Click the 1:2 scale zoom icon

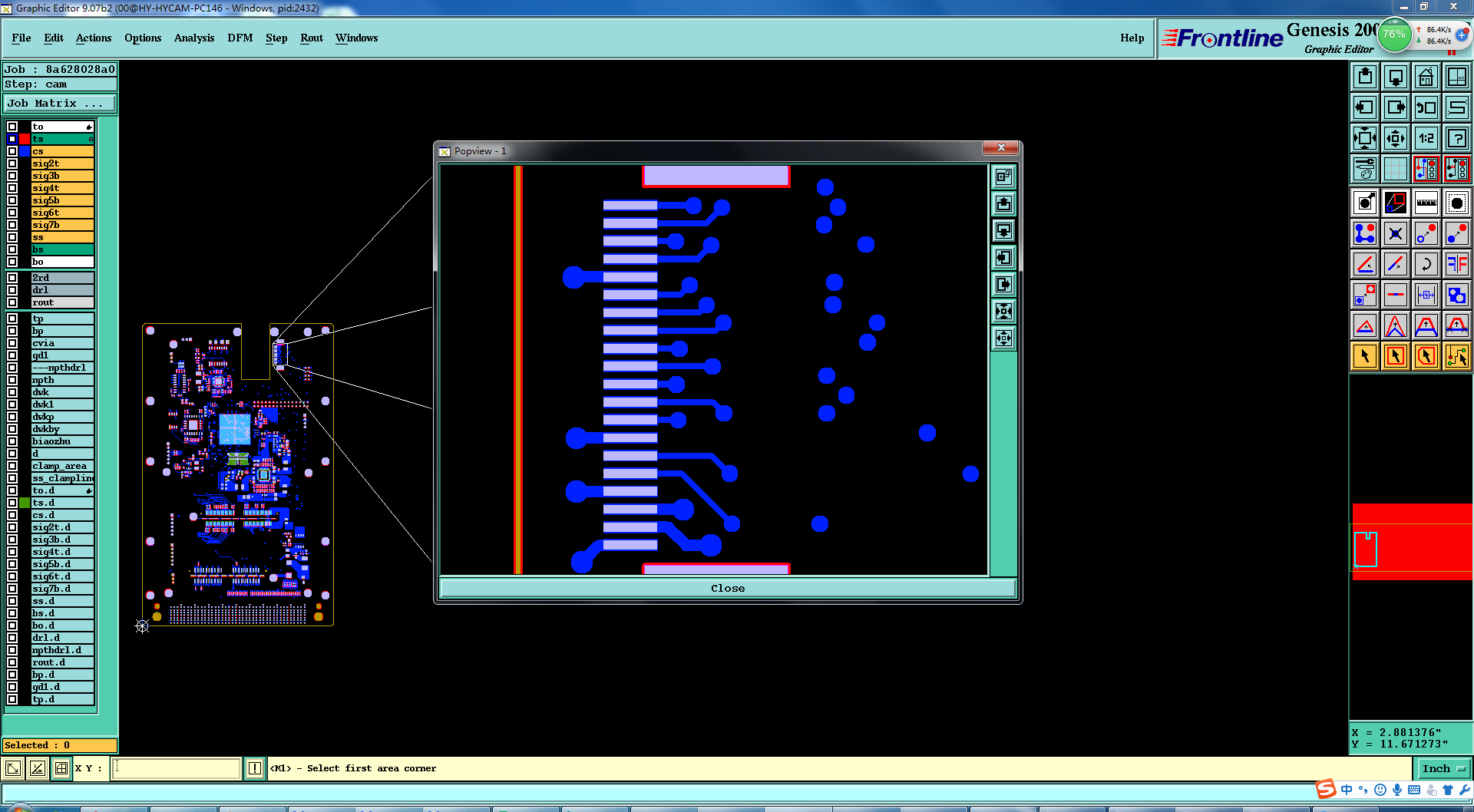1426,138
